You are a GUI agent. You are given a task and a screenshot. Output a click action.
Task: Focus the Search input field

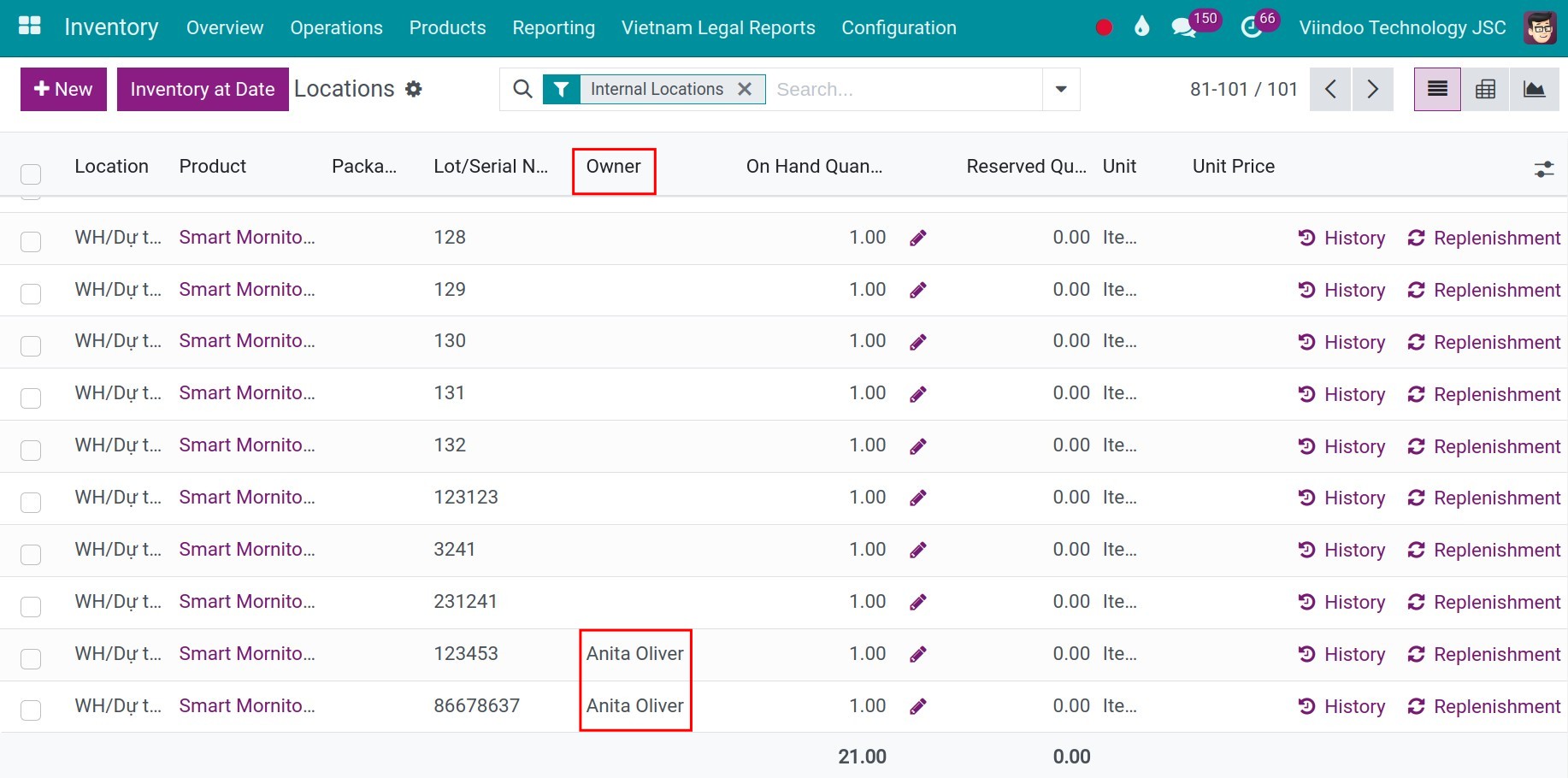tap(905, 89)
